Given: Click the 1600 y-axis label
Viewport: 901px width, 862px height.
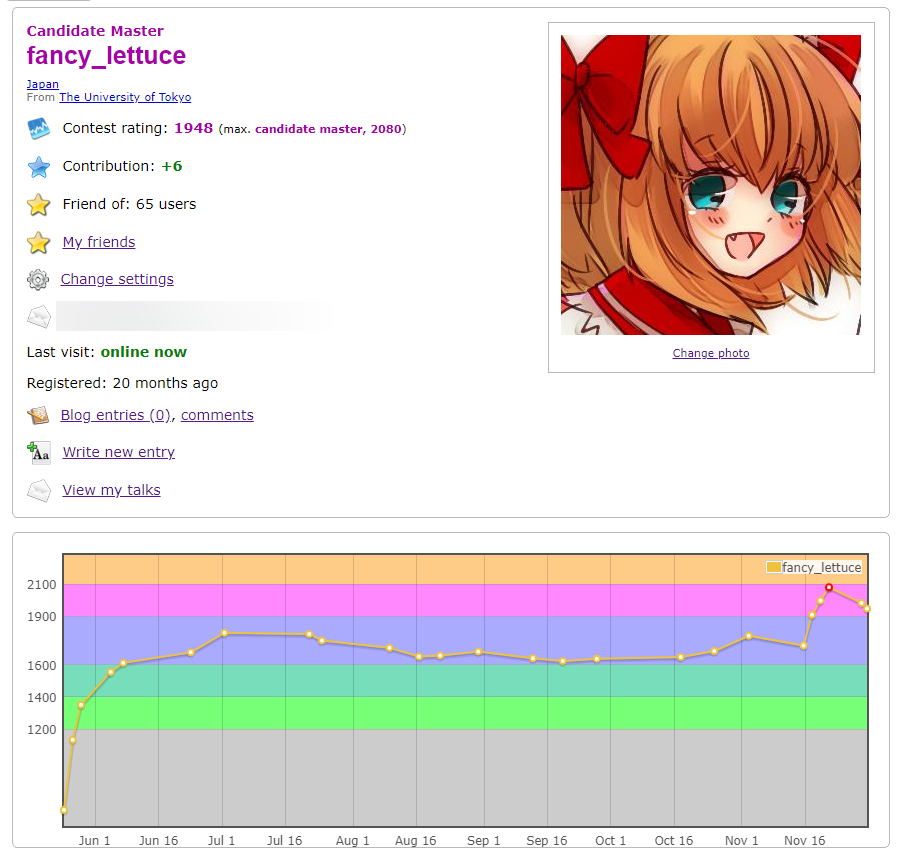Looking at the screenshot, I should click(42, 665).
